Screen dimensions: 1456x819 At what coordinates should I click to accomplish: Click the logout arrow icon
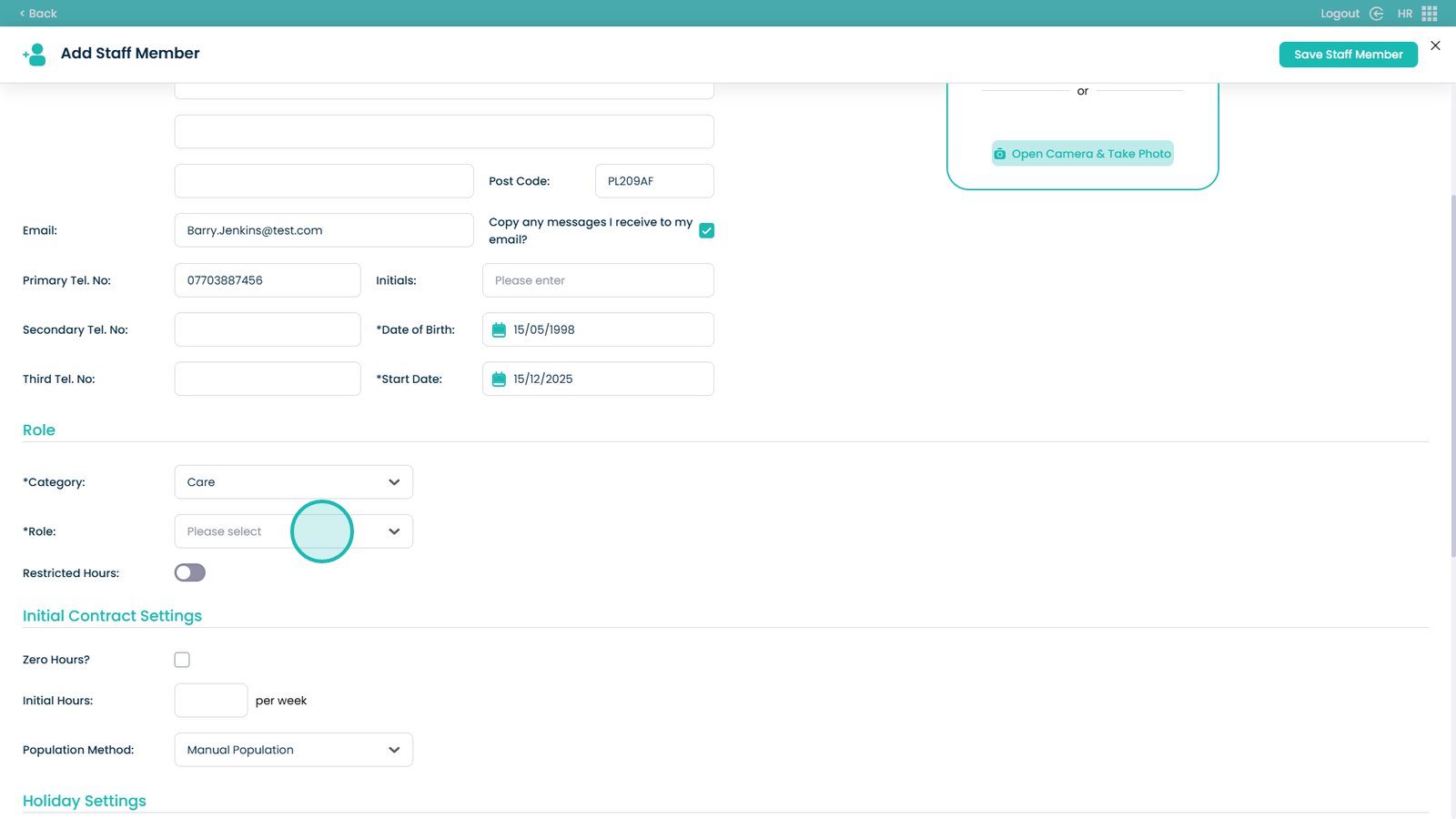tap(1377, 14)
